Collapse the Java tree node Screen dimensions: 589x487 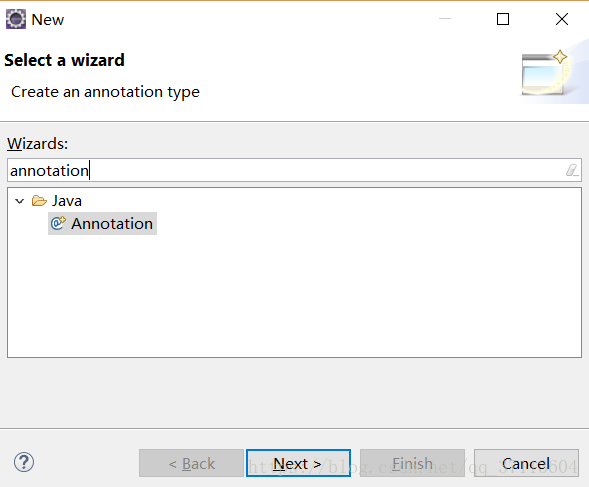[20, 201]
